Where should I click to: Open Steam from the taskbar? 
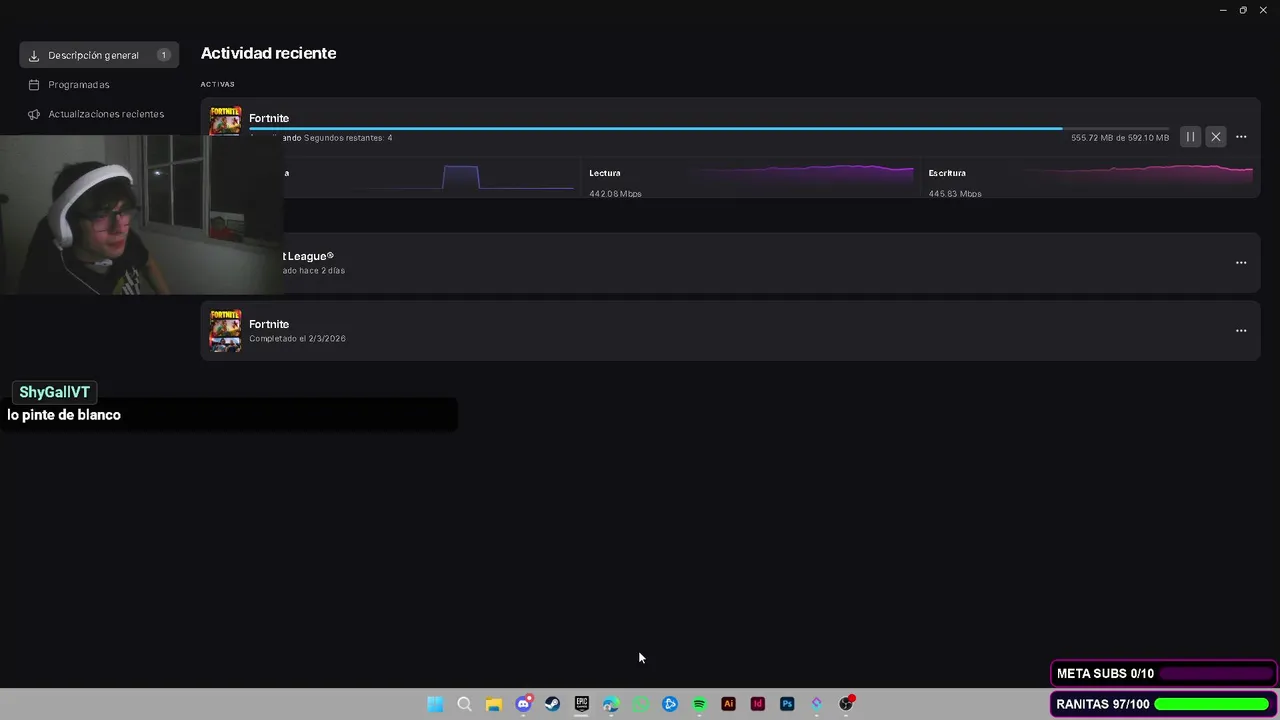pos(552,704)
